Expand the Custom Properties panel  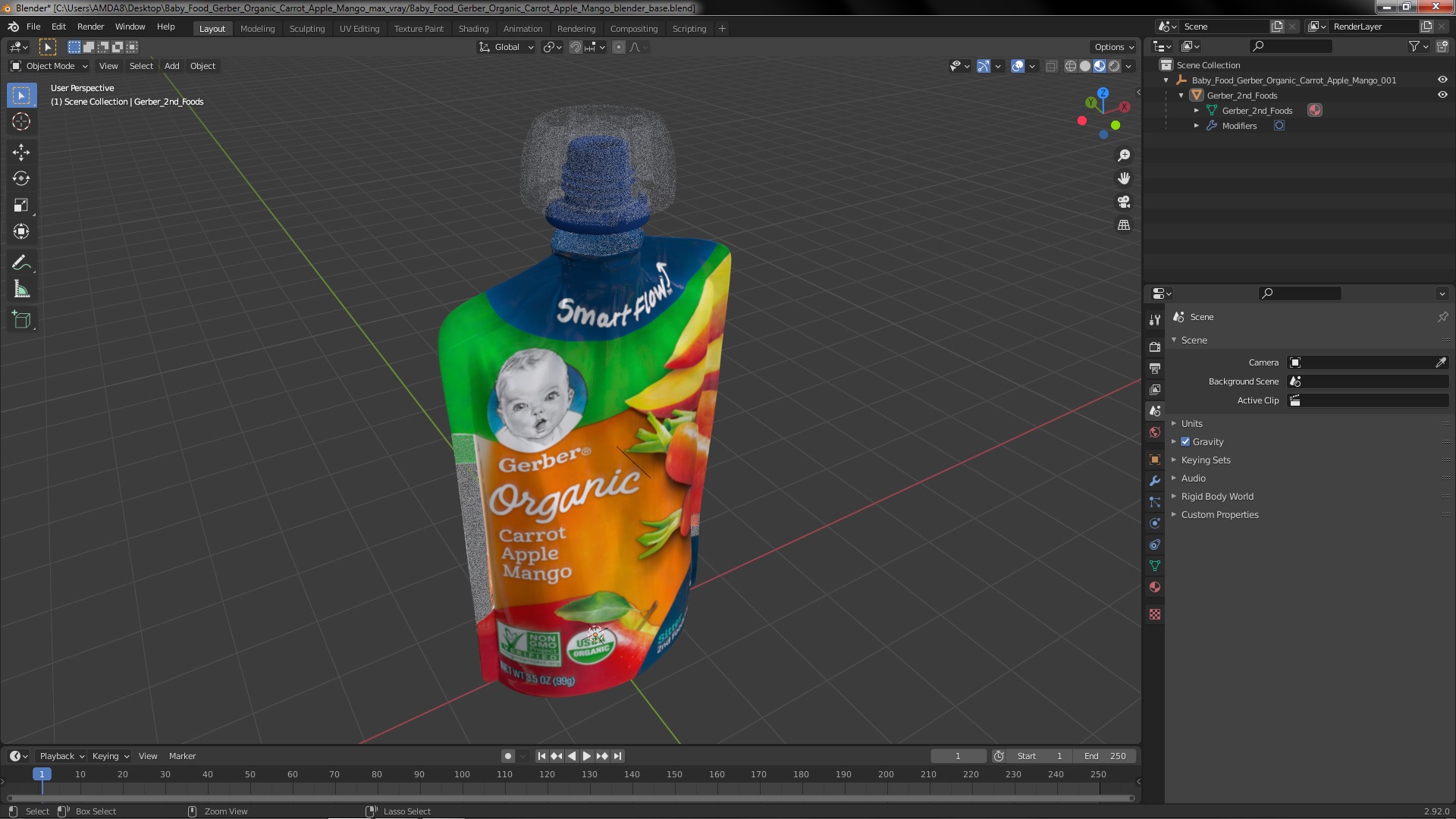(1219, 514)
